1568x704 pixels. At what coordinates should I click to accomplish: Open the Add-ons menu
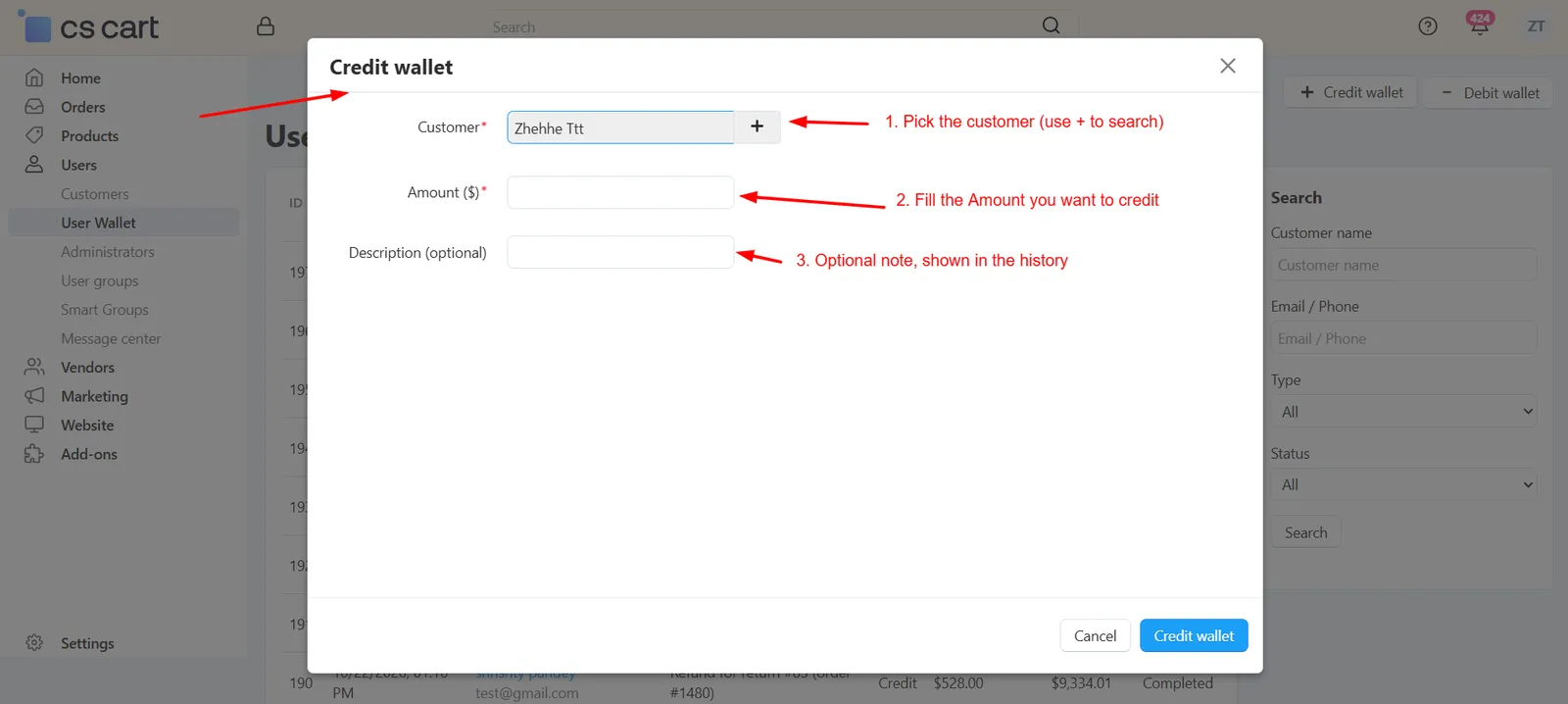[88, 454]
